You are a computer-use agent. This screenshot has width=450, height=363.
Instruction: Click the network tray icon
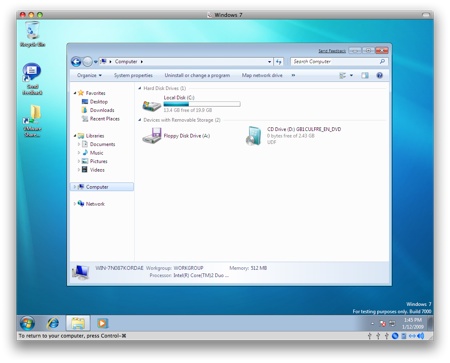[x=393, y=323]
